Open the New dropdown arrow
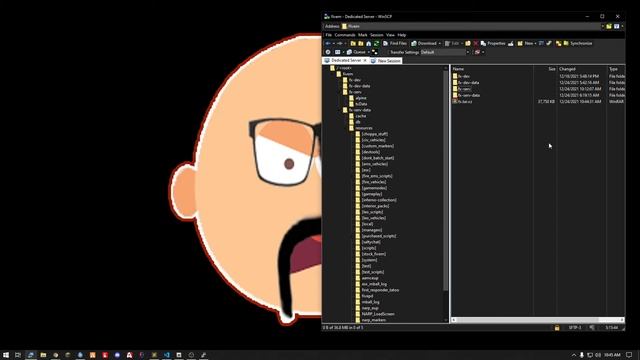Viewport: 640px width, 360px height. (536, 43)
